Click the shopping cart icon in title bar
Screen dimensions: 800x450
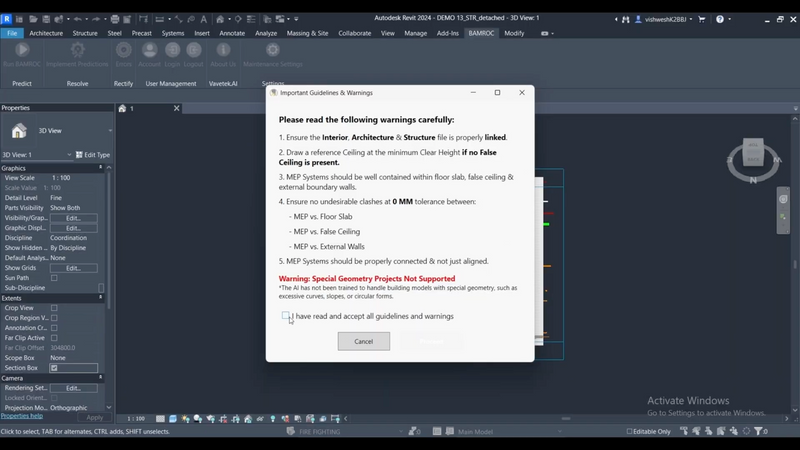(702, 19)
